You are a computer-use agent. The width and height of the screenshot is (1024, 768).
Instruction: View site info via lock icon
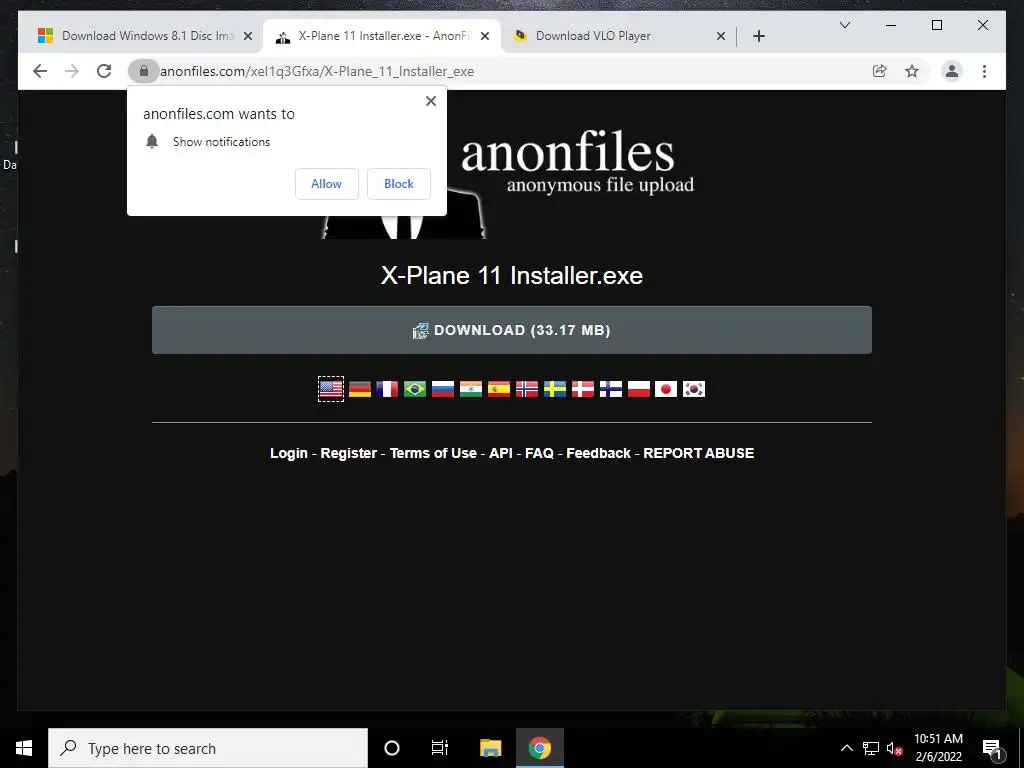(x=144, y=71)
